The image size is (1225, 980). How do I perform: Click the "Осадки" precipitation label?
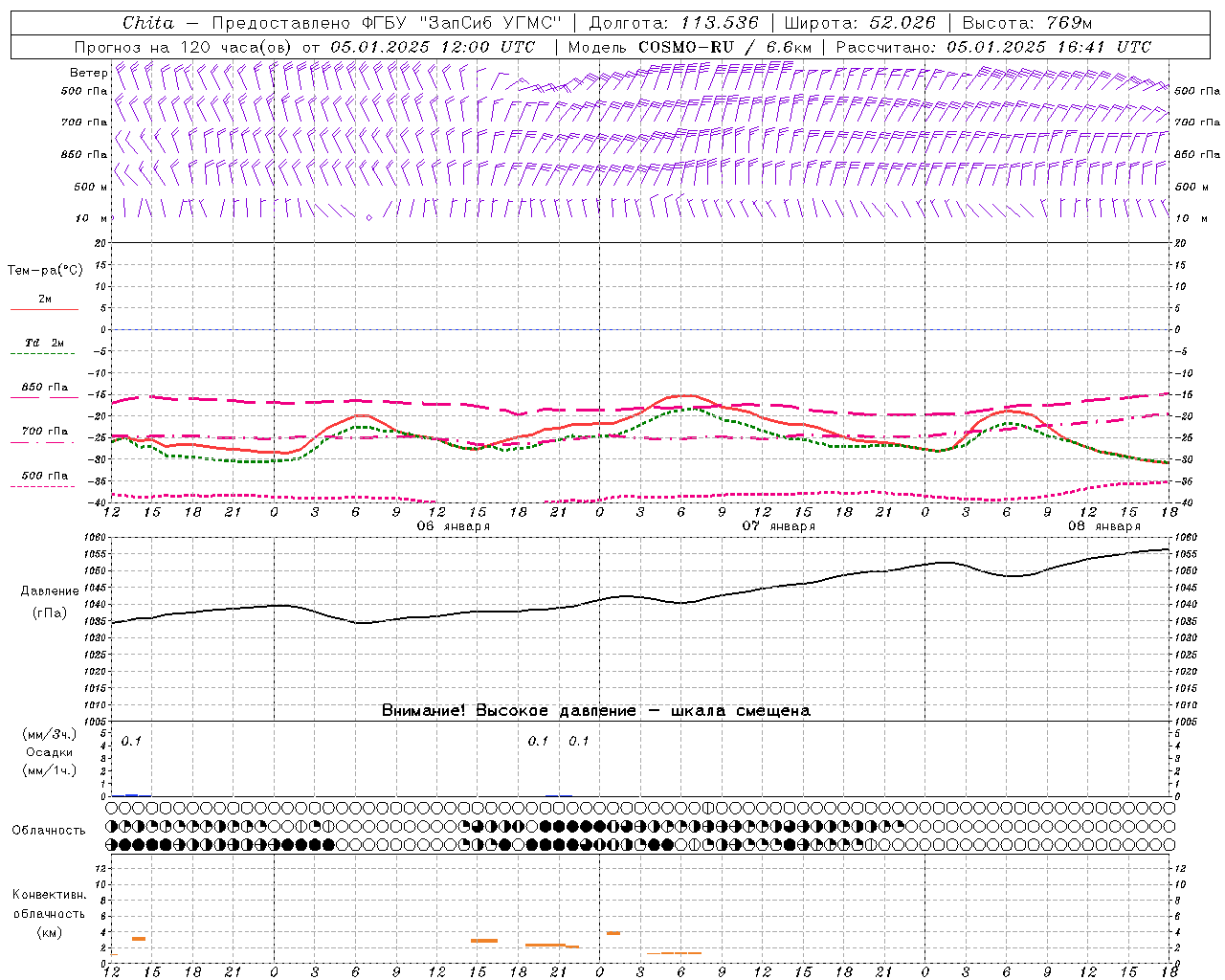click(50, 752)
